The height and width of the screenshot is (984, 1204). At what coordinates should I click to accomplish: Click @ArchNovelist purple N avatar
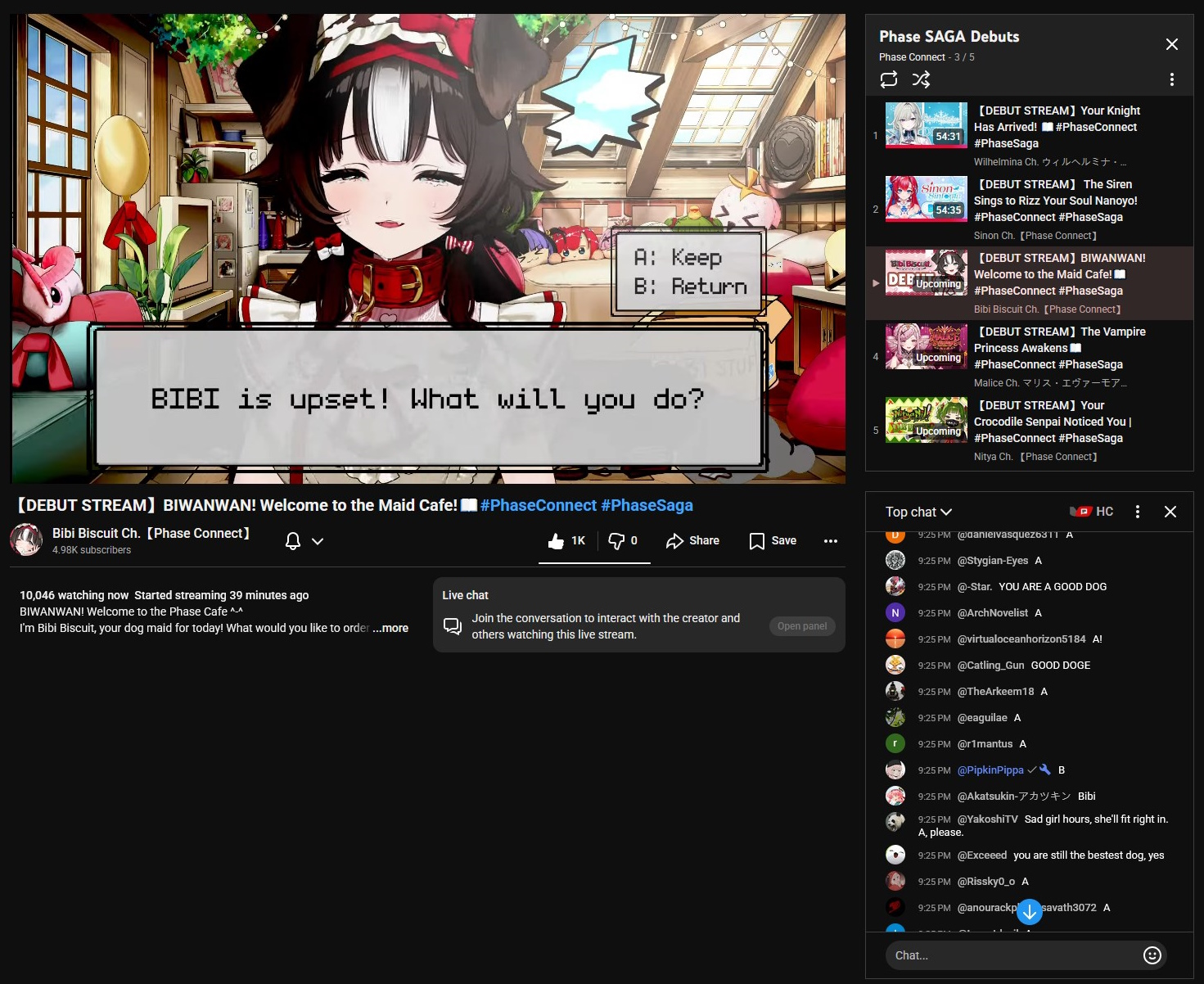click(x=895, y=612)
